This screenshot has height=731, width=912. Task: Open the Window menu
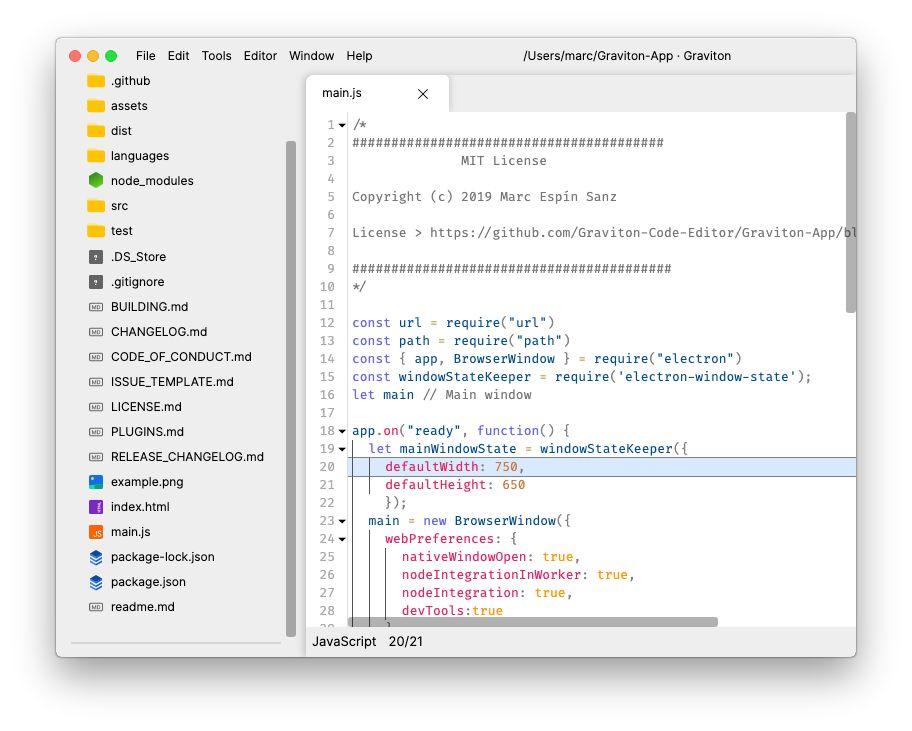click(311, 56)
